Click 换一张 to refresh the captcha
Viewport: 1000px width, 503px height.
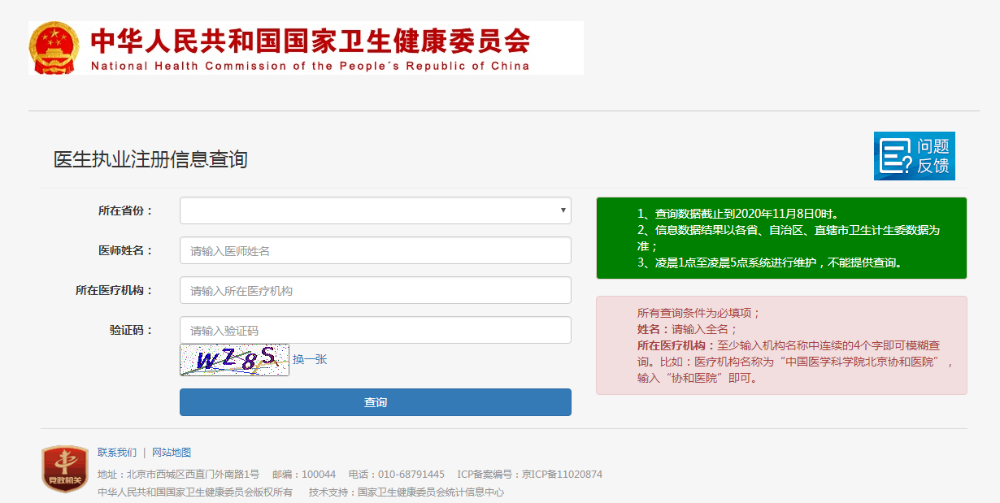[309, 359]
